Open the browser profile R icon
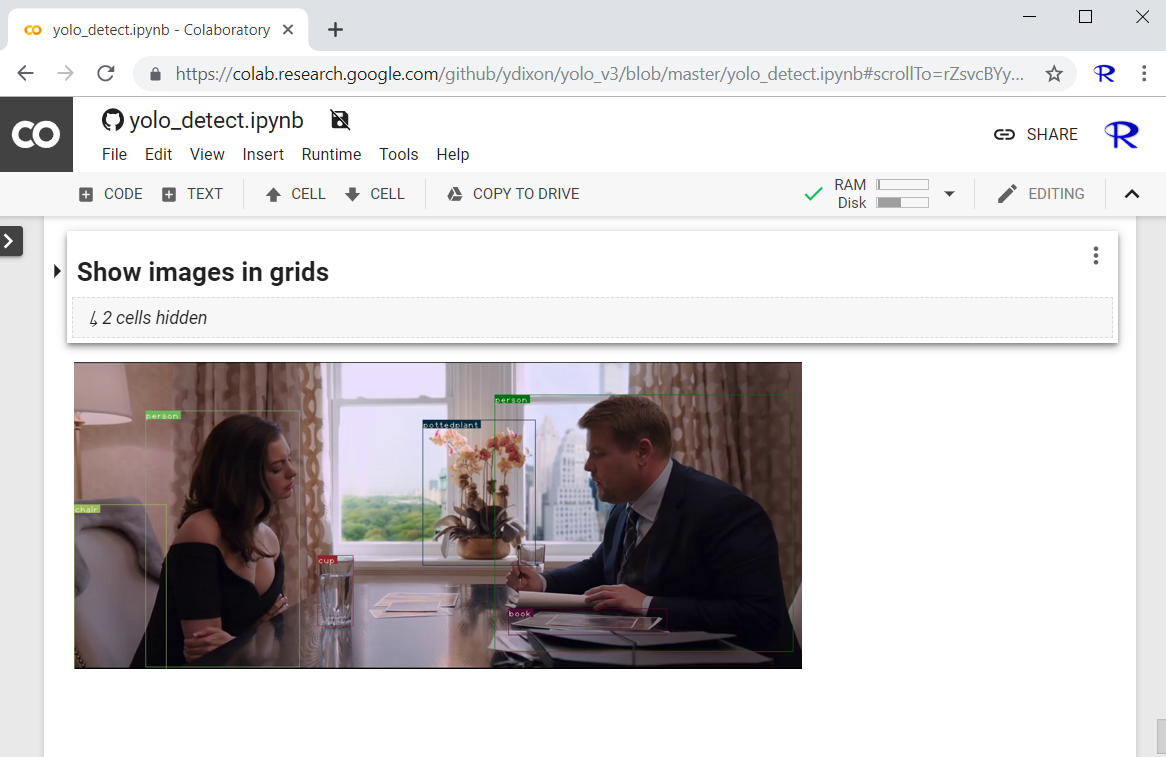This screenshot has width=1166, height=757. (1104, 74)
